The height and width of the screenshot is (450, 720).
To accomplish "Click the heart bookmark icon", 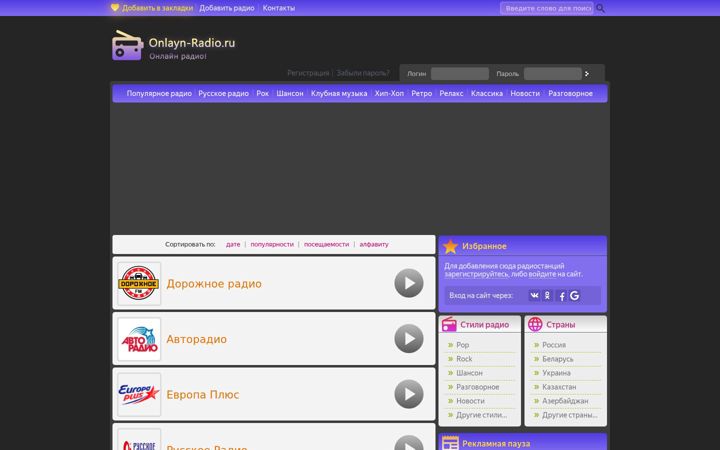I will coord(115,7).
